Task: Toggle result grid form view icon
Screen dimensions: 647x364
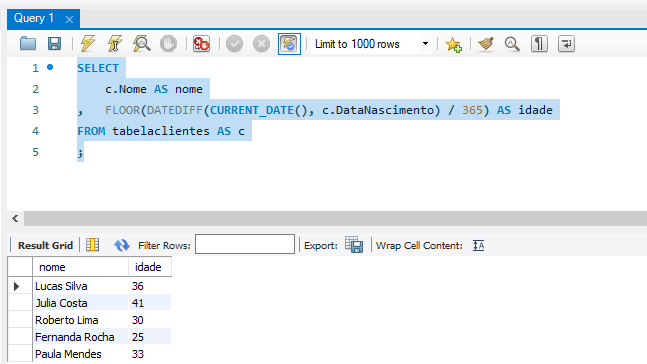Action: [92, 245]
